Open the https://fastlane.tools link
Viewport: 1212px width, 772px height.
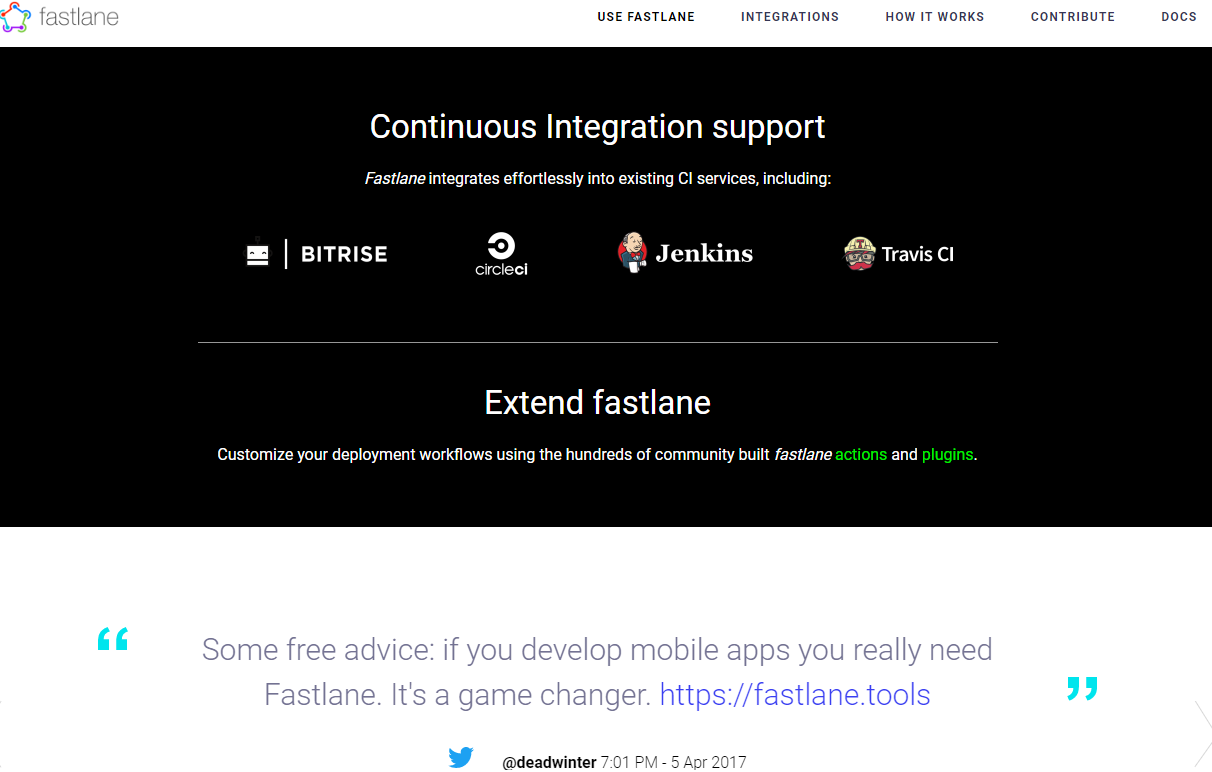coord(795,695)
